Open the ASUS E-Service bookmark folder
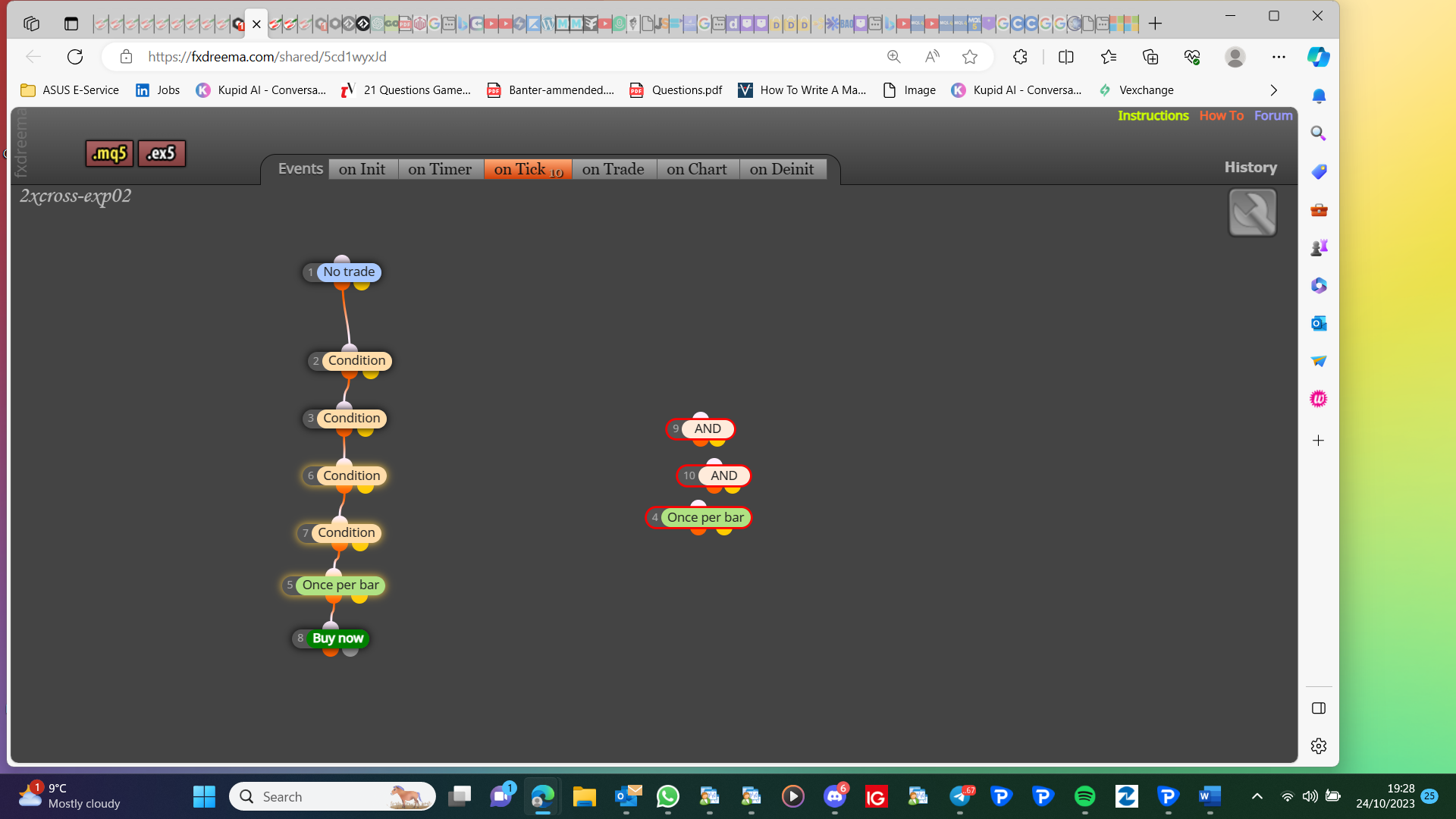 coord(70,90)
